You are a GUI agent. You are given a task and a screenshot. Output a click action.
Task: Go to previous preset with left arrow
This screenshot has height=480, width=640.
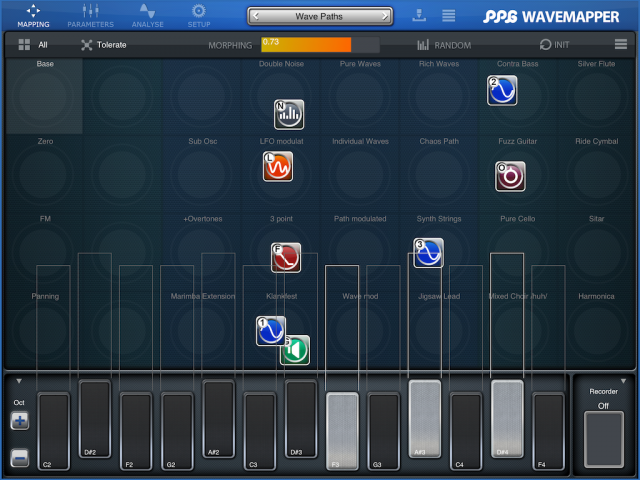click(258, 16)
